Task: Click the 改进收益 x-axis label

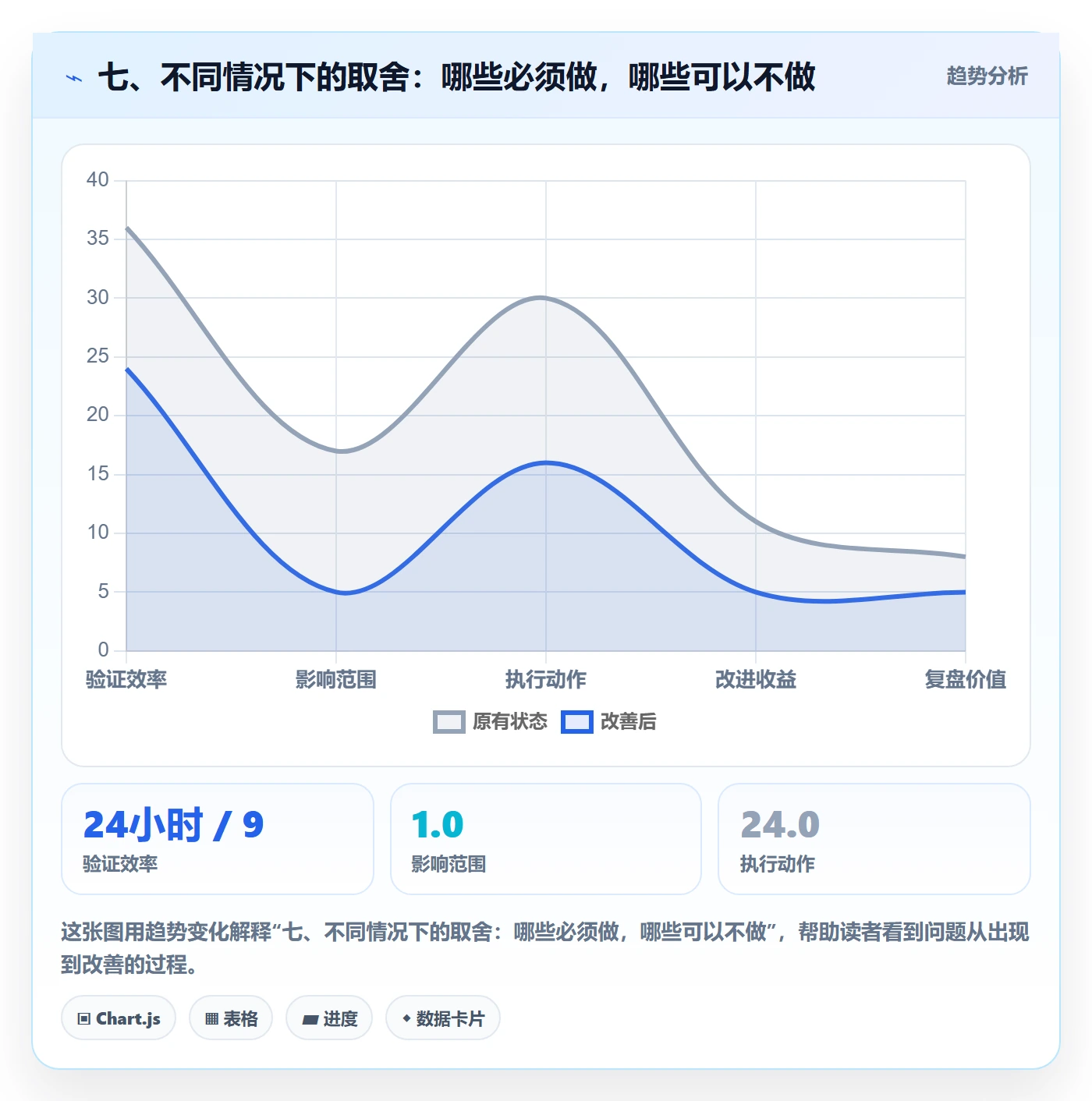Action: tap(756, 679)
